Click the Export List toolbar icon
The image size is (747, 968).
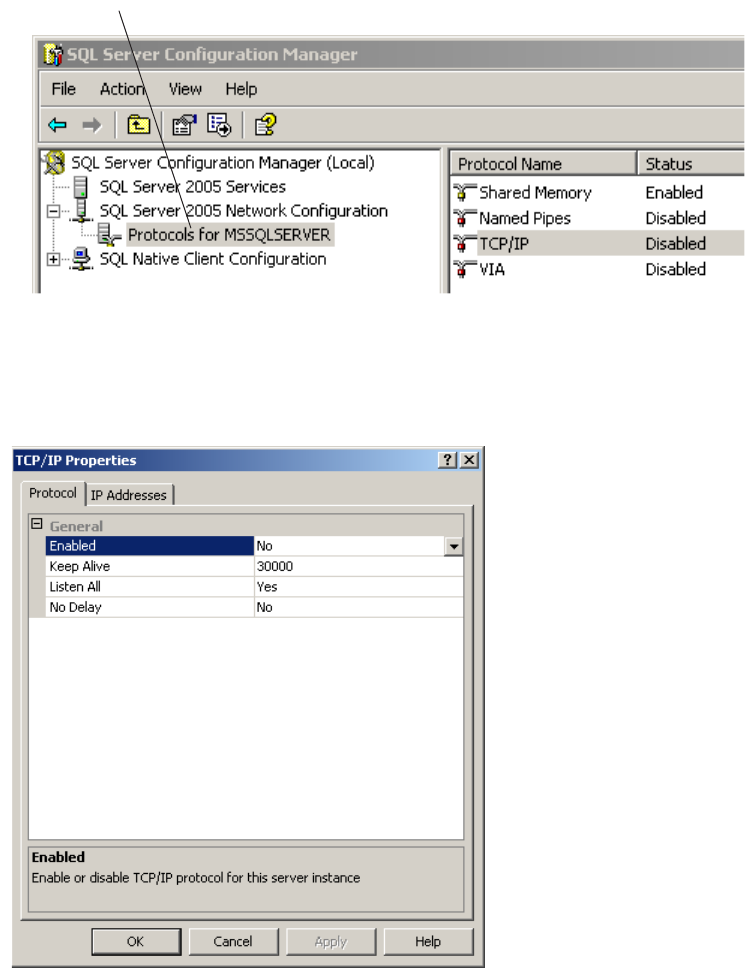[x=219, y=125]
